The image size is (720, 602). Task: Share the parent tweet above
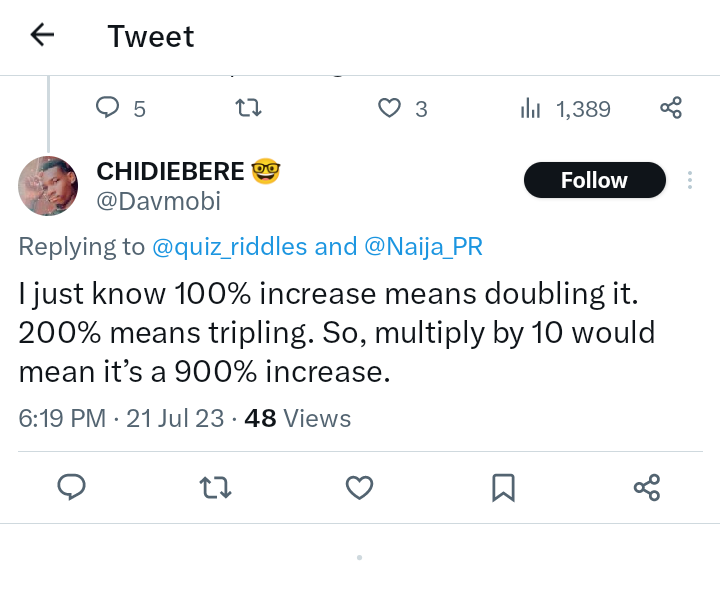[671, 108]
